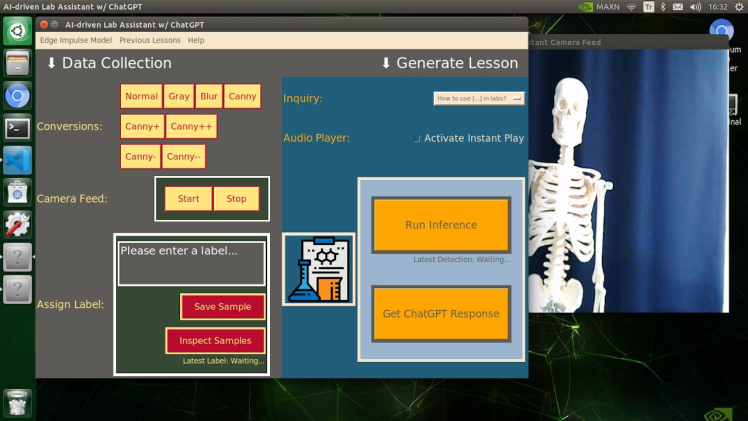
Task: Apply the Blur conversion
Action: coord(208,96)
